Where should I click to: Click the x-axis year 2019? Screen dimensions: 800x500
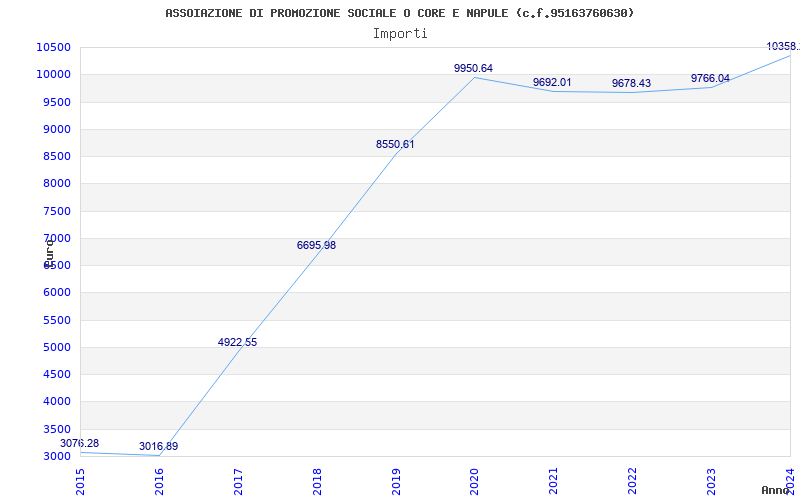[396, 482]
